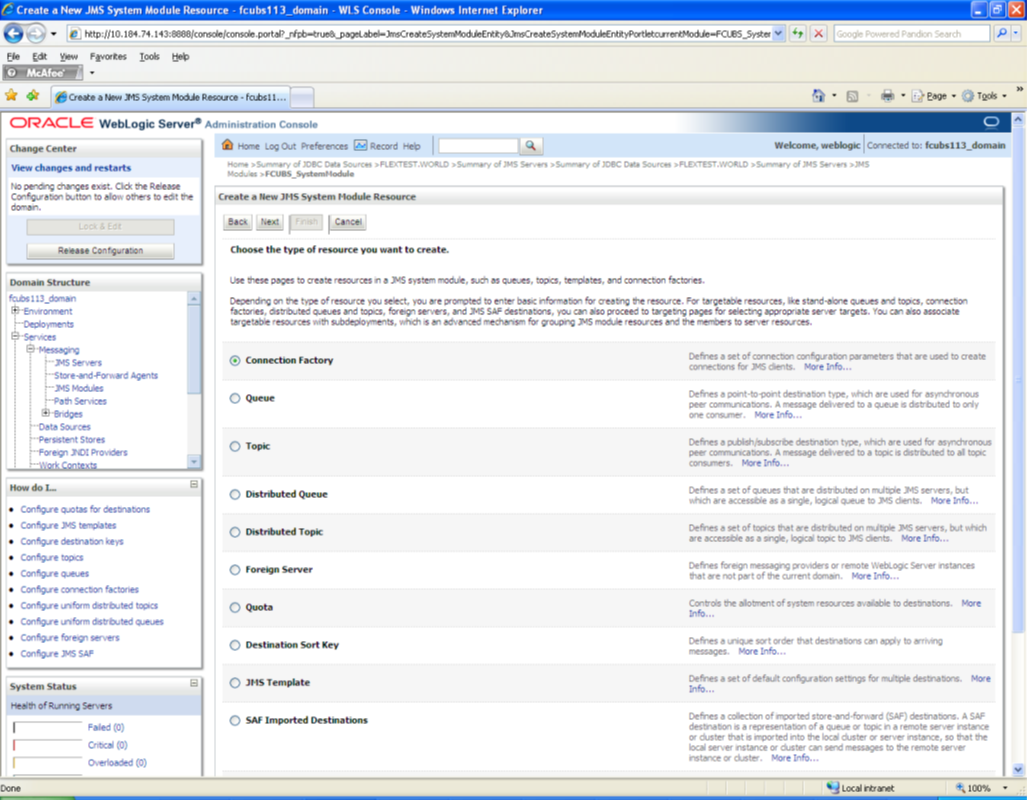Open the zoom level dropdown arrow
The height and width of the screenshot is (800, 1027).
click(1005, 788)
